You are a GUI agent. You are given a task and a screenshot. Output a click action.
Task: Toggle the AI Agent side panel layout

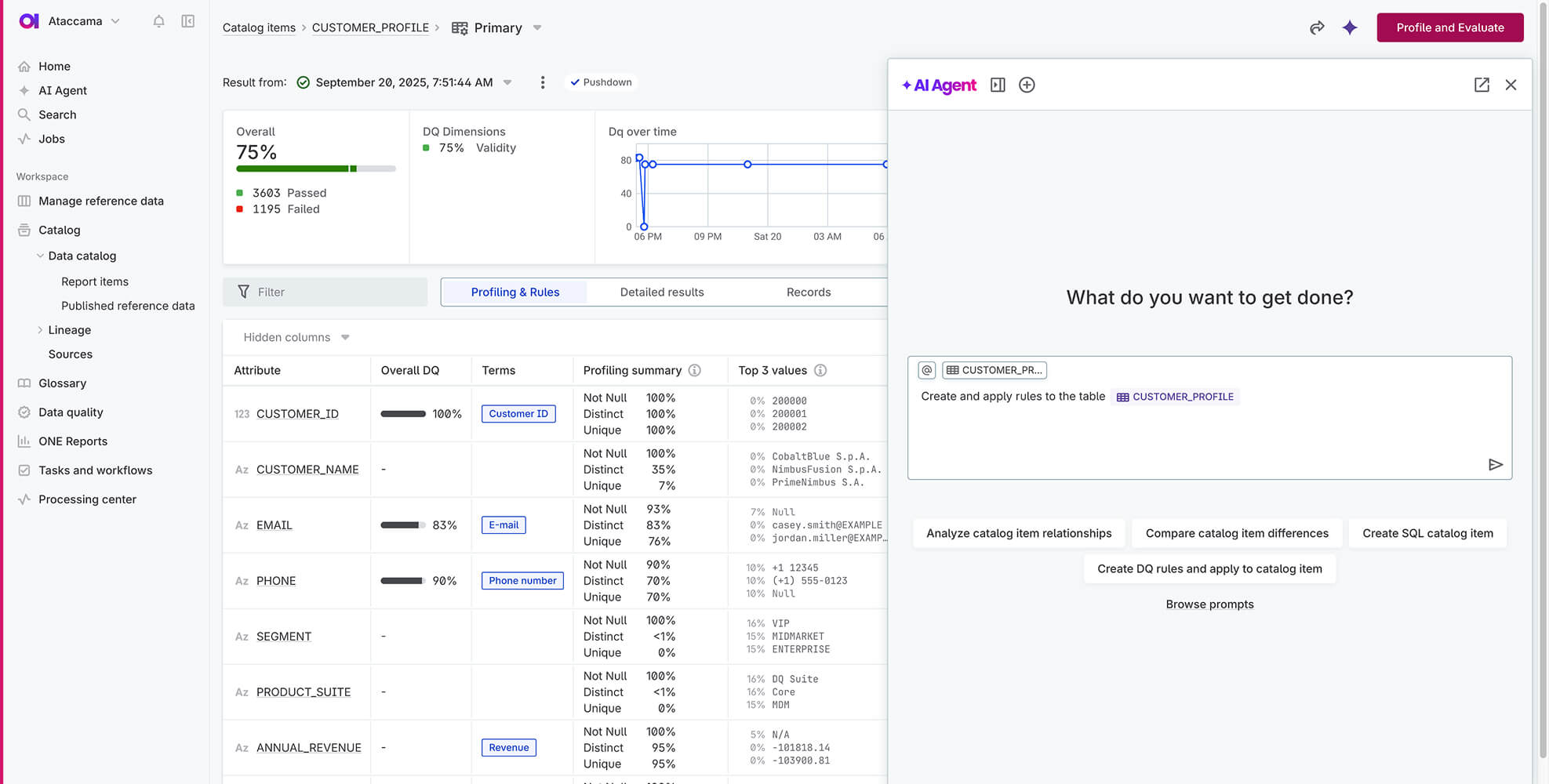[998, 85]
